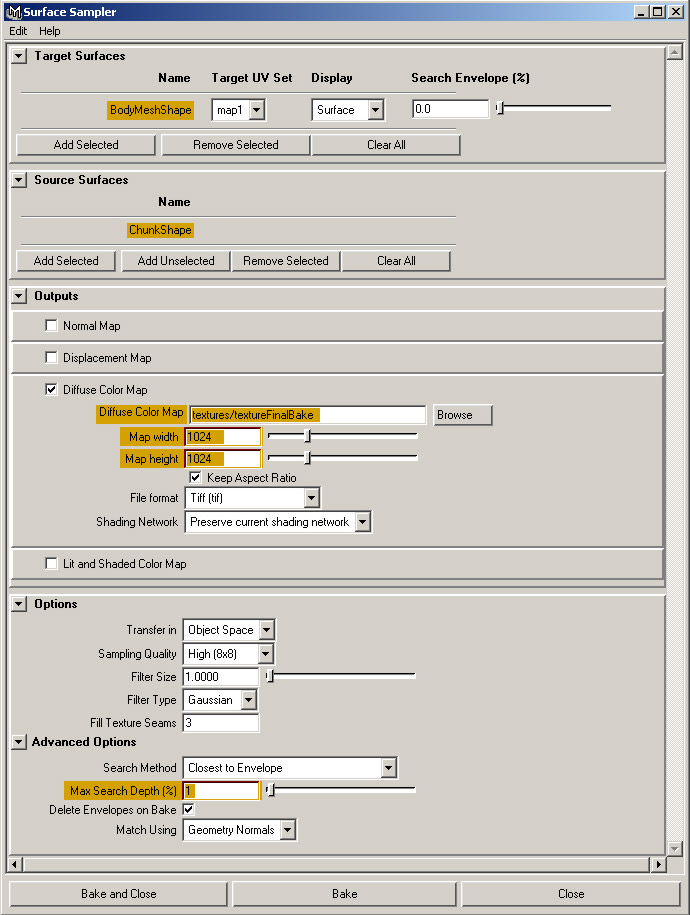Open the Target UV Set map1 dropdown

[239, 110]
